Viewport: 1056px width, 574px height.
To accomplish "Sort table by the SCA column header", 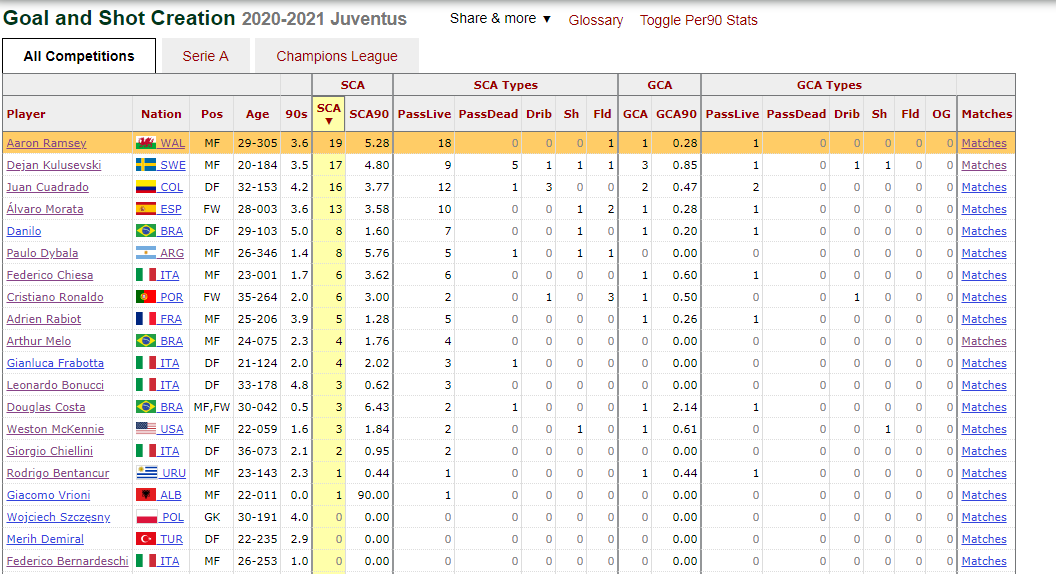I will coord(329,113).
